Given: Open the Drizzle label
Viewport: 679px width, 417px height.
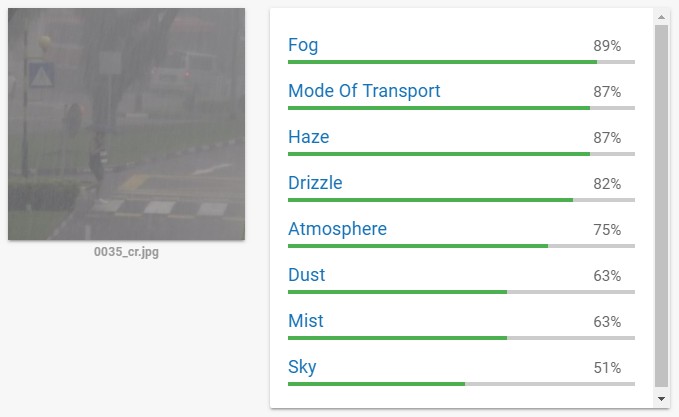Looking at the screenshot, I should 315,183.
